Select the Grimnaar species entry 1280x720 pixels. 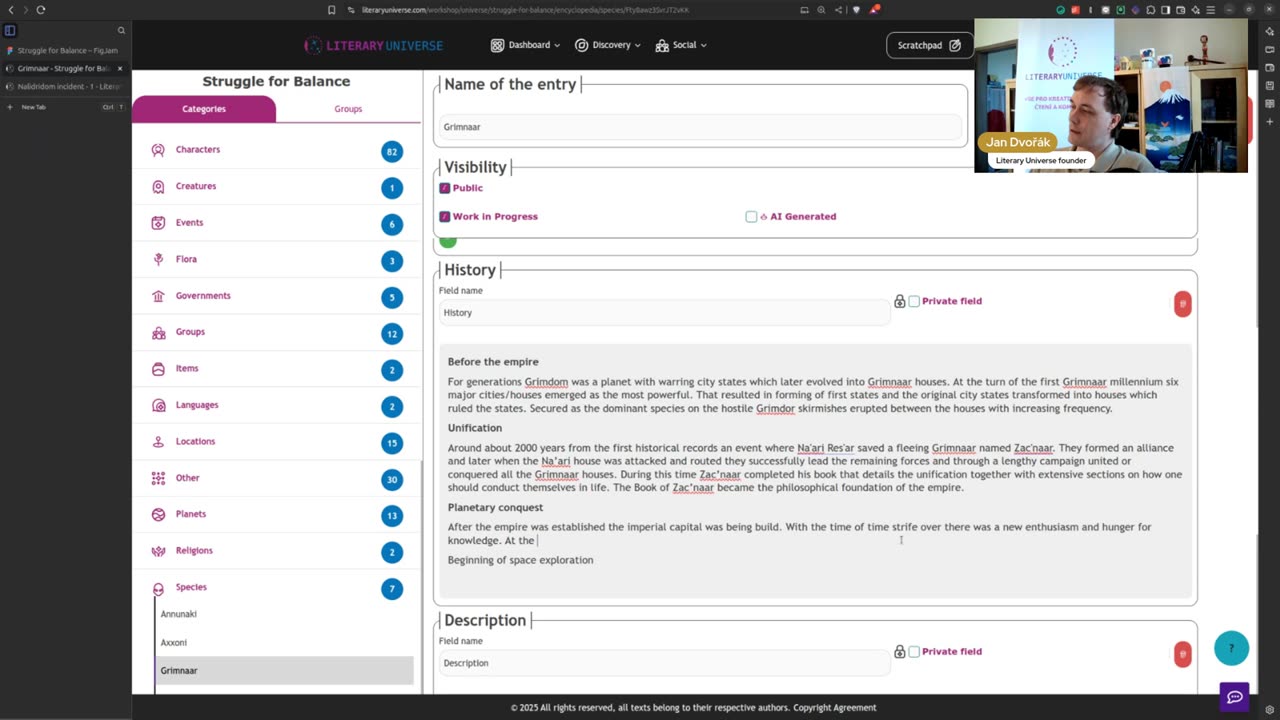click(286, 670)
